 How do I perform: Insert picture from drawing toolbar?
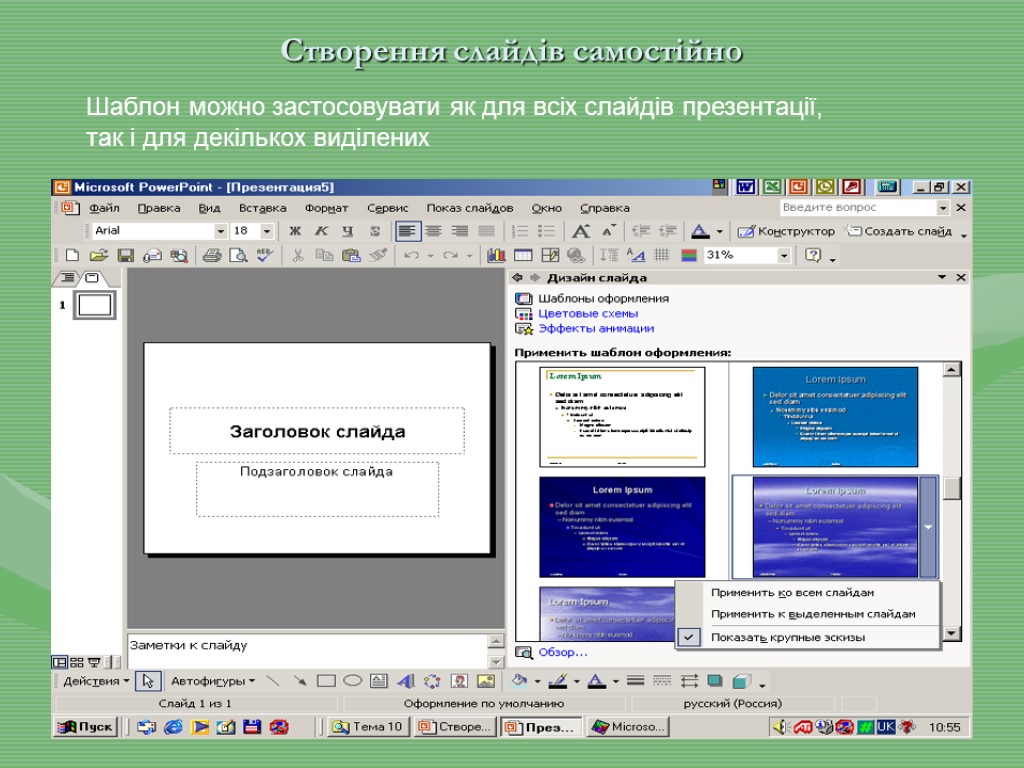point(486,681)
